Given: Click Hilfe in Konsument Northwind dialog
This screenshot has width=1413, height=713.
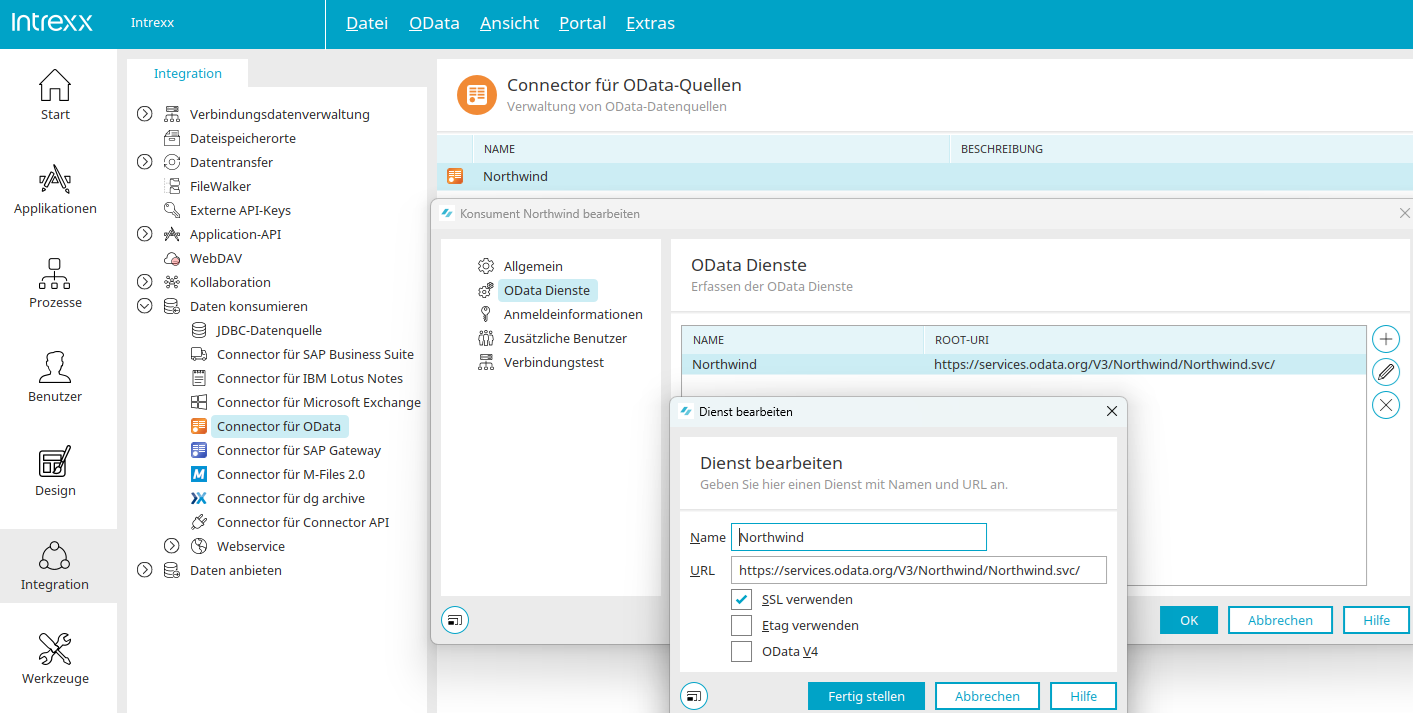Looking at the screenshot, I should 1376,620.
